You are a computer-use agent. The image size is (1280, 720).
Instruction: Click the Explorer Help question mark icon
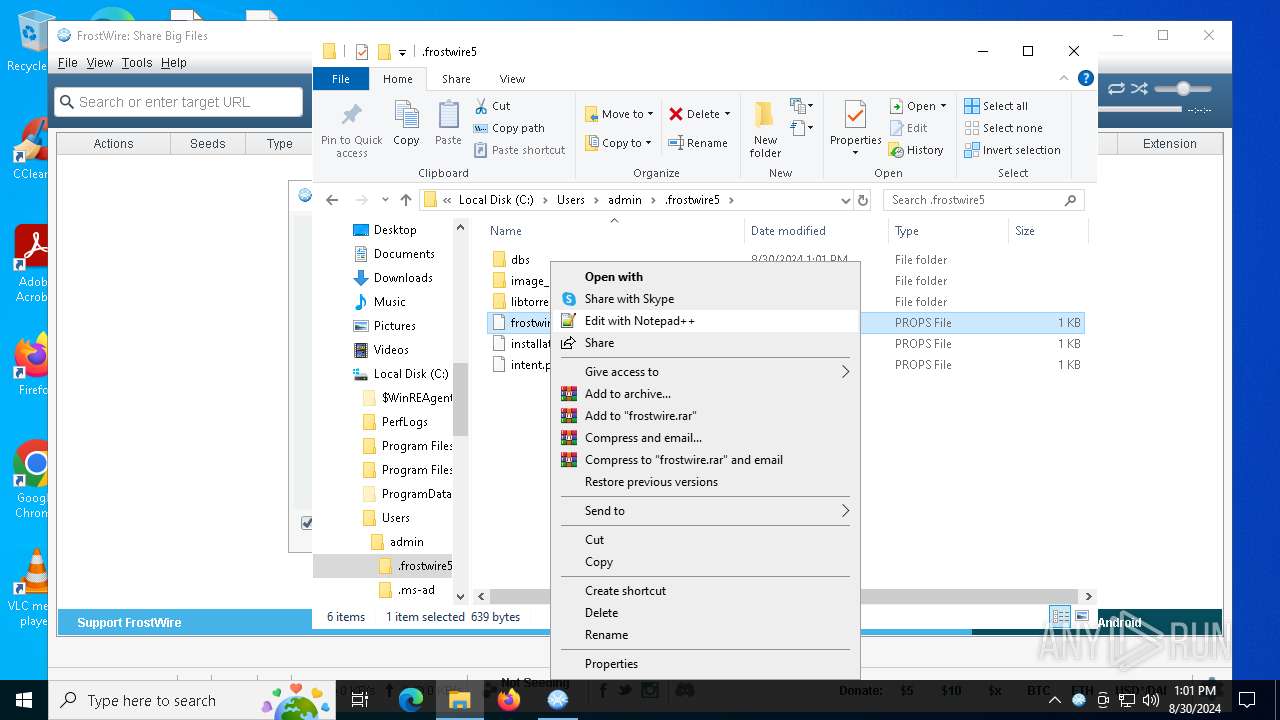click(x=1085, y=78)
